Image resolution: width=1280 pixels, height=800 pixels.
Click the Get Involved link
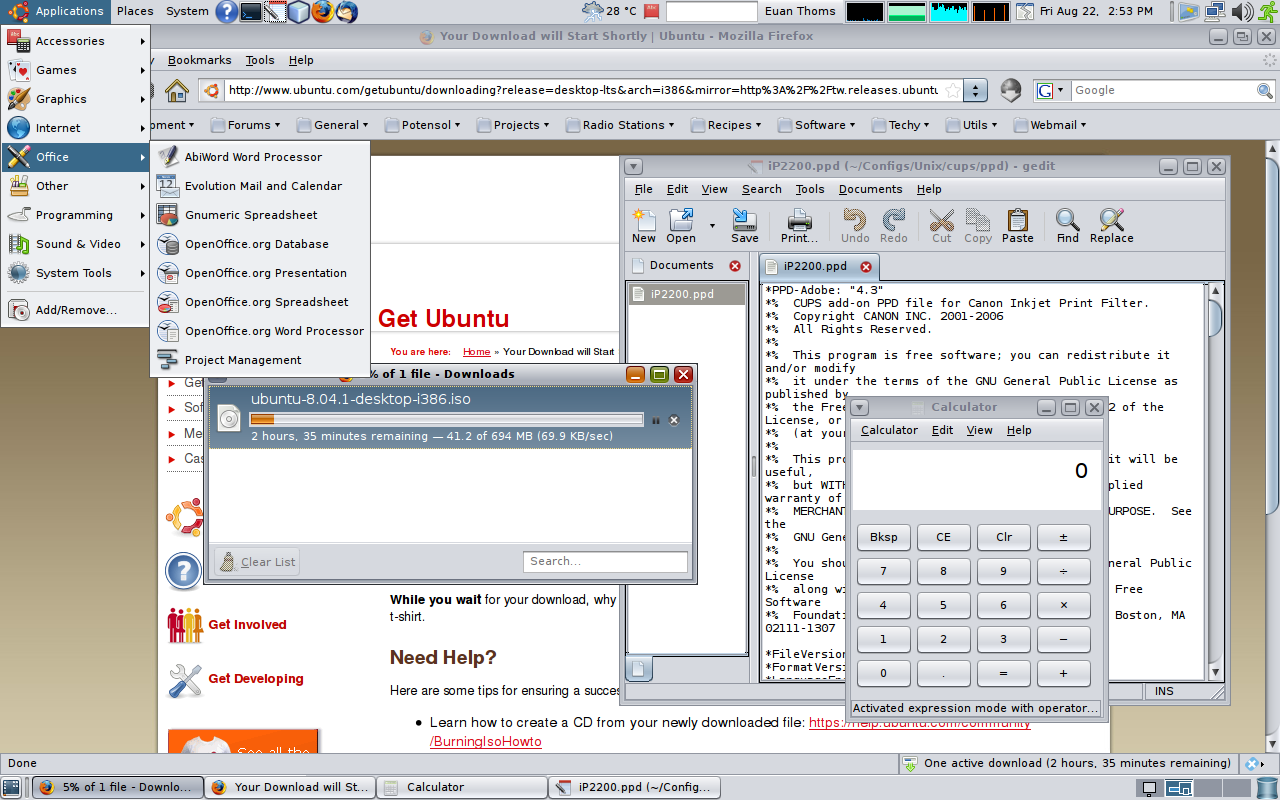pos(247,625)
